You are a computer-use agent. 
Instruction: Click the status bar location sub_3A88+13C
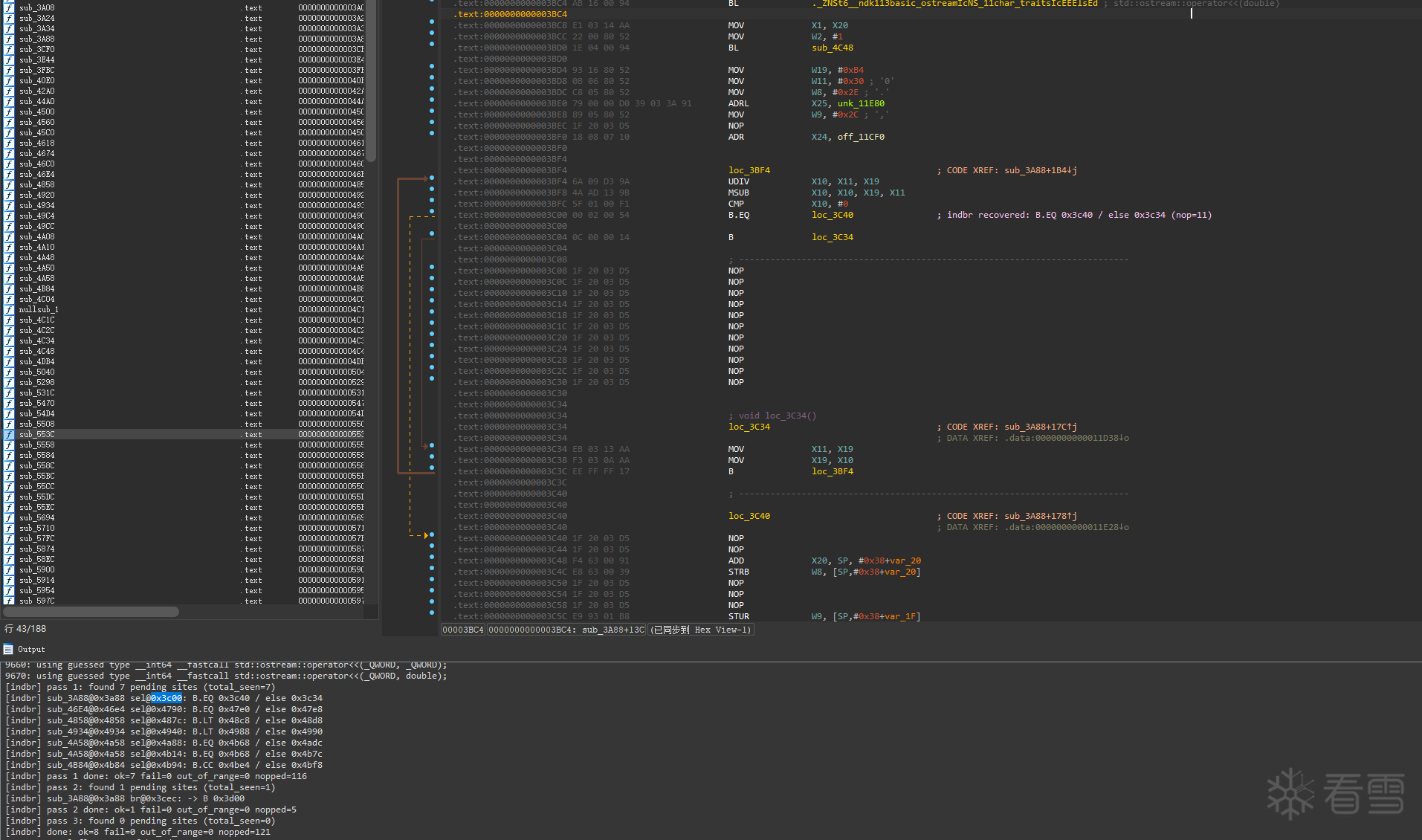click(566, 630)
